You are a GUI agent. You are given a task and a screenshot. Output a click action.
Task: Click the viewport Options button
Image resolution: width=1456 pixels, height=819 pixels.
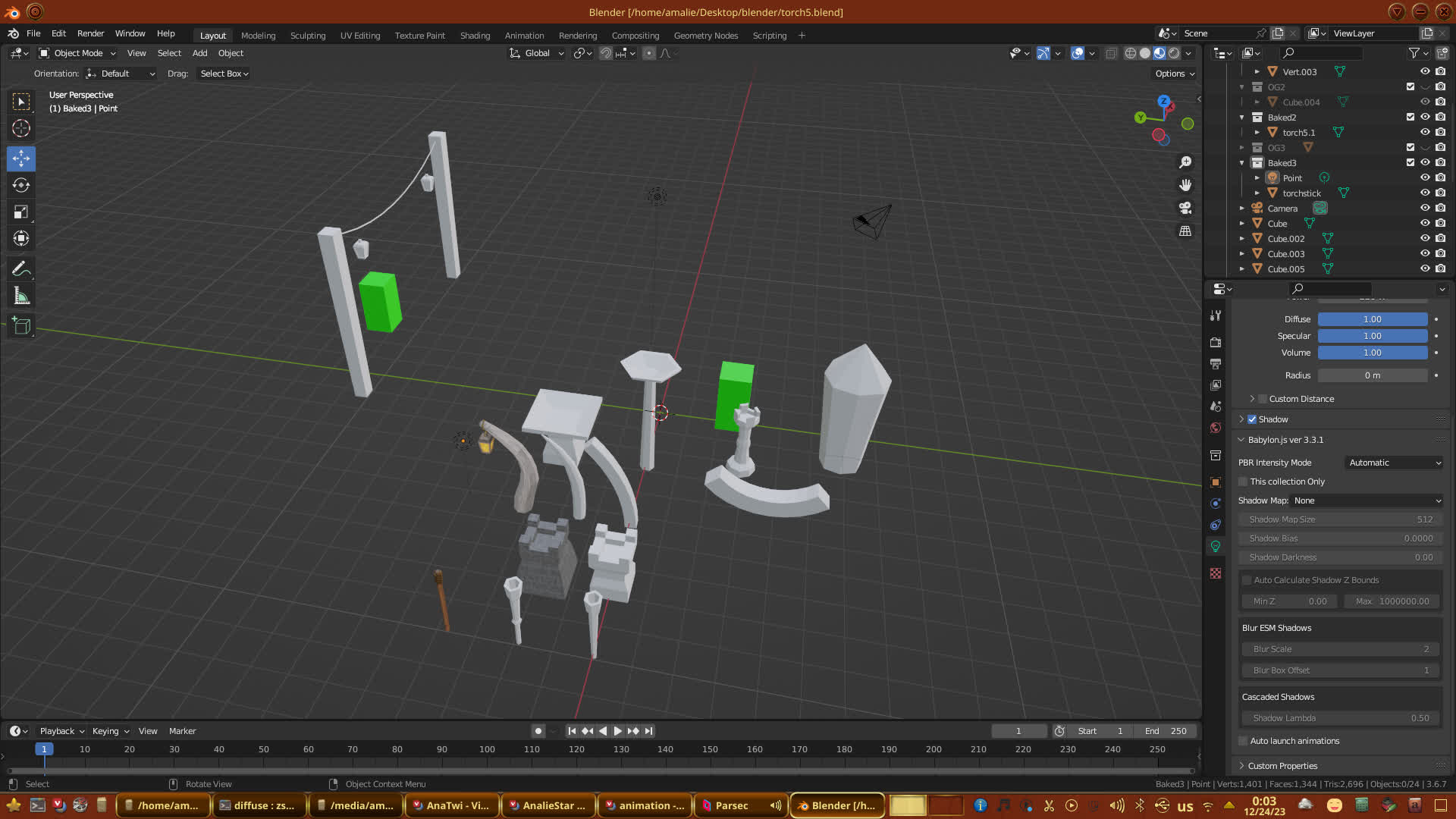[1175, 74]
